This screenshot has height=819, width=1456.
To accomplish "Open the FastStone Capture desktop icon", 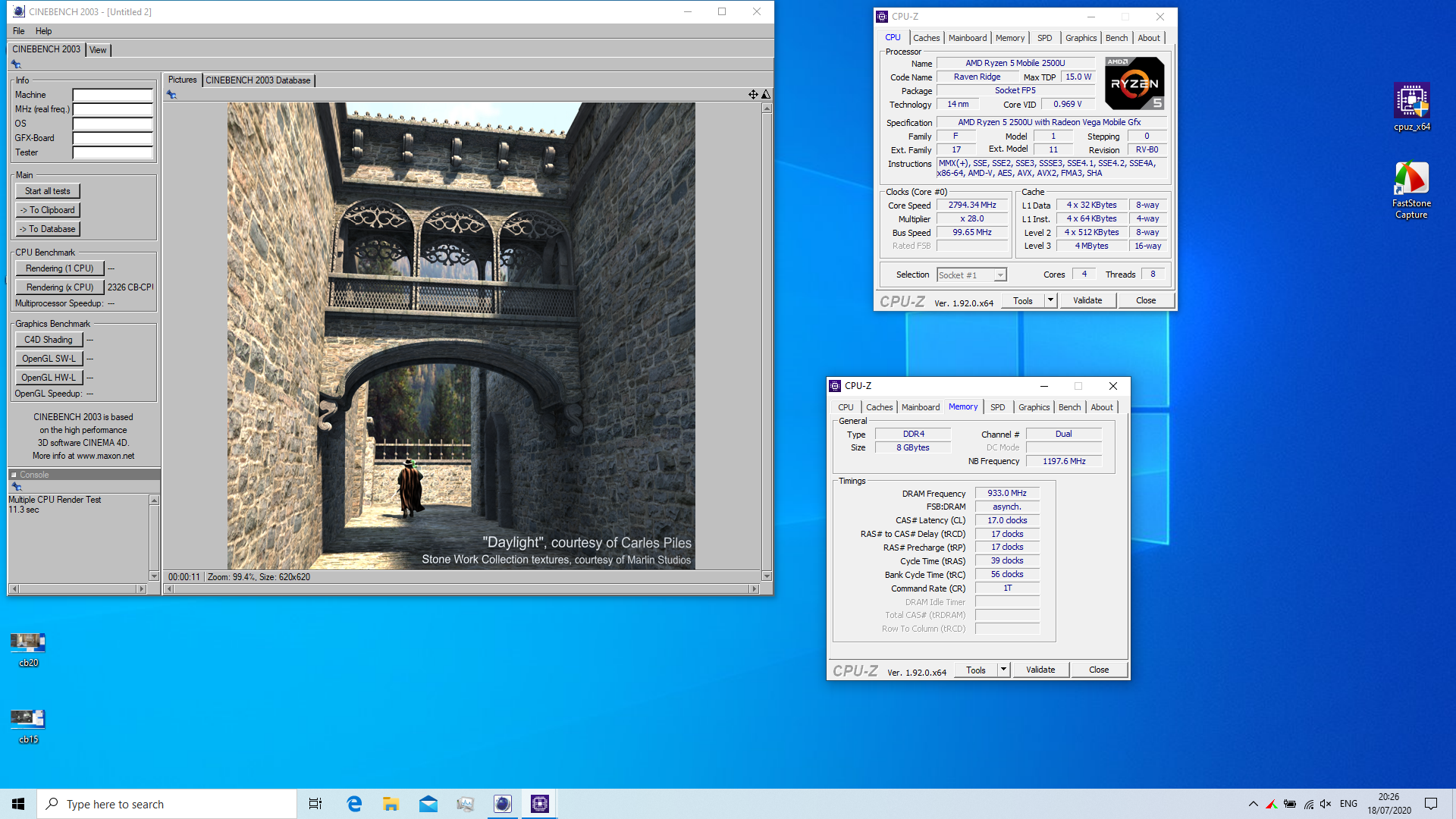I will pyautogui.click(x=1411, y=190).
